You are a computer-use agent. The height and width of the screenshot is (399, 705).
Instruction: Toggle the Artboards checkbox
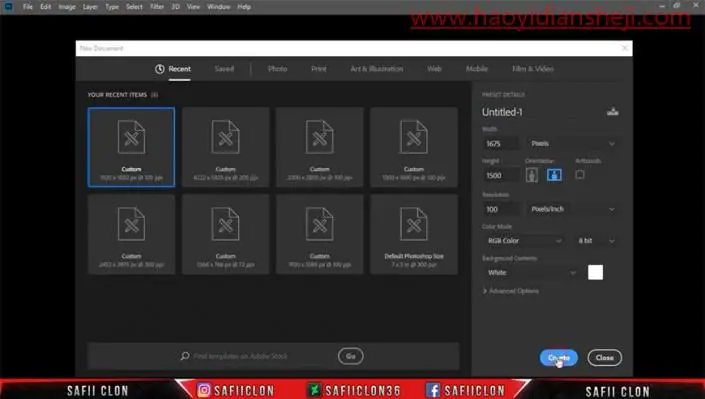pos(580,174)
